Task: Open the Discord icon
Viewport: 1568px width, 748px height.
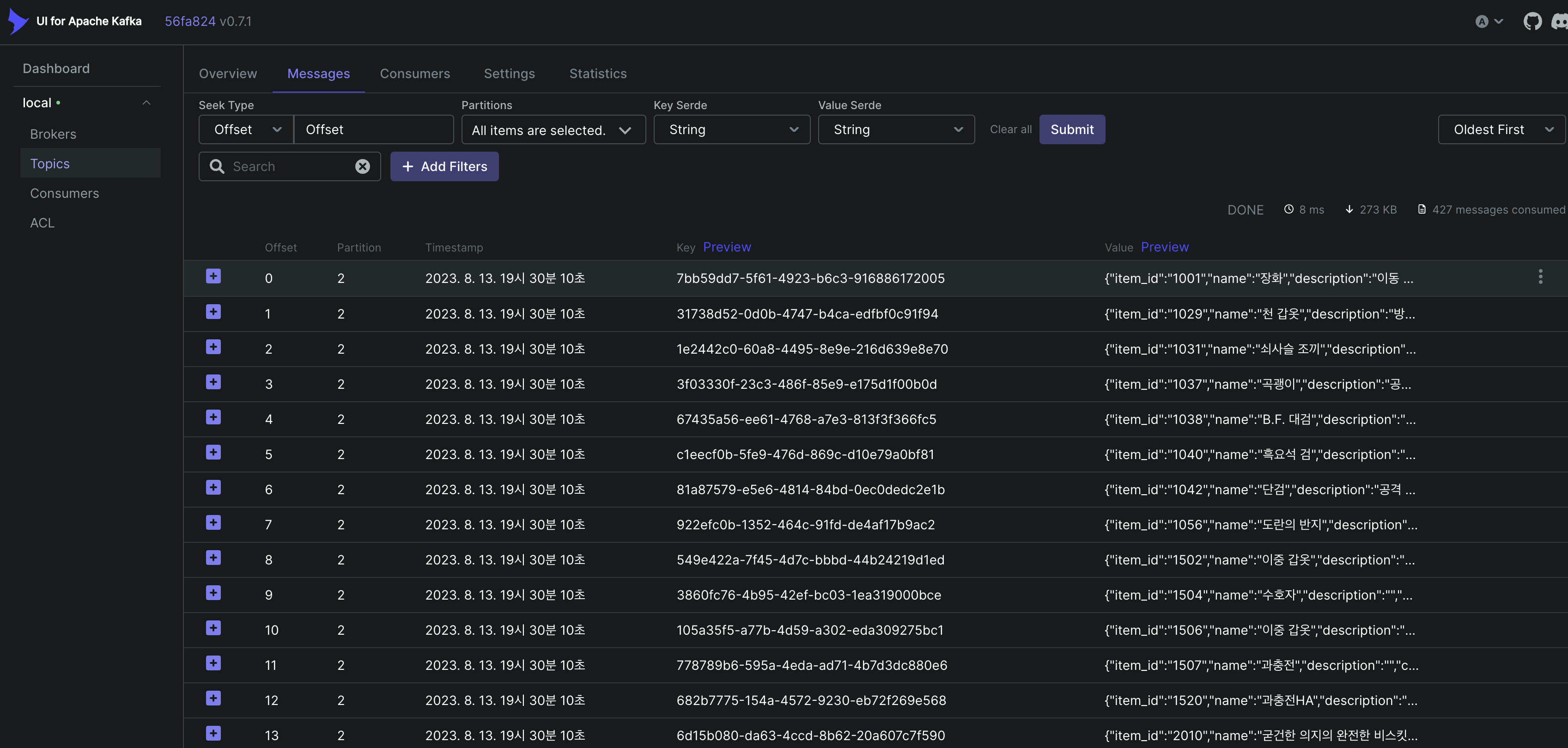Action: [x=1560, y=21]
